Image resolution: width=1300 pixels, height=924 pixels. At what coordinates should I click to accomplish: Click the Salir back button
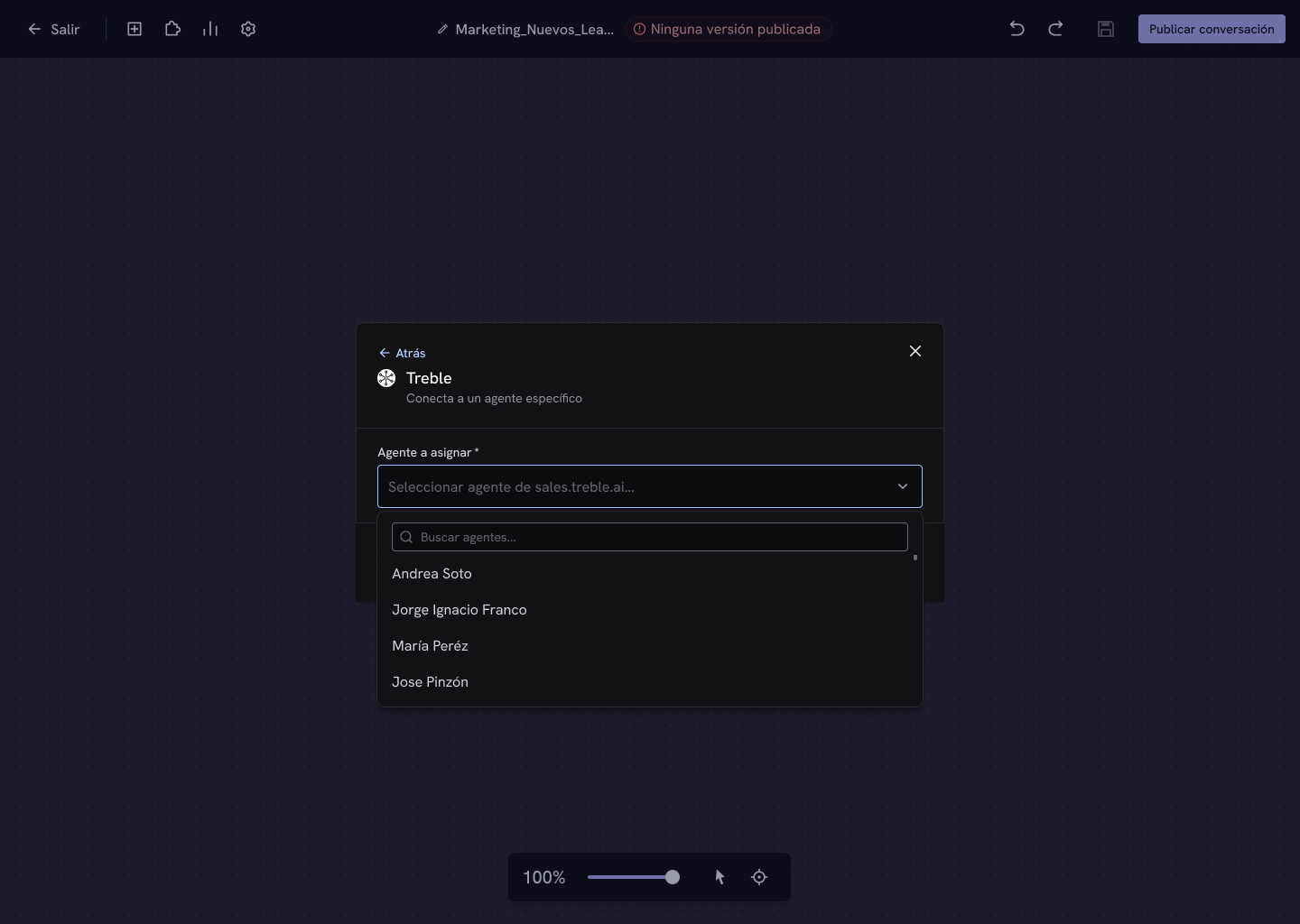[53, 29]
